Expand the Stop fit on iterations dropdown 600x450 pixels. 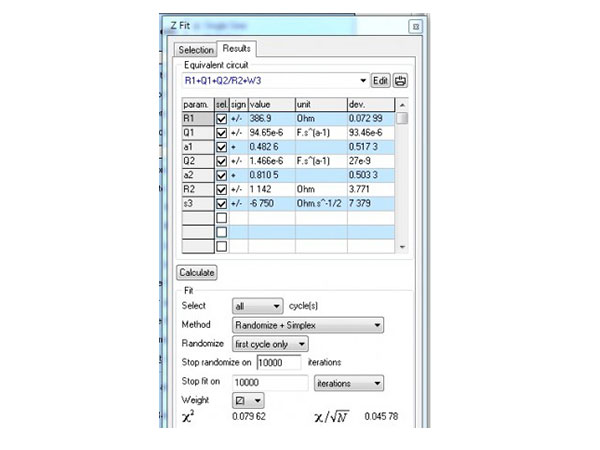tap(376, 382)
